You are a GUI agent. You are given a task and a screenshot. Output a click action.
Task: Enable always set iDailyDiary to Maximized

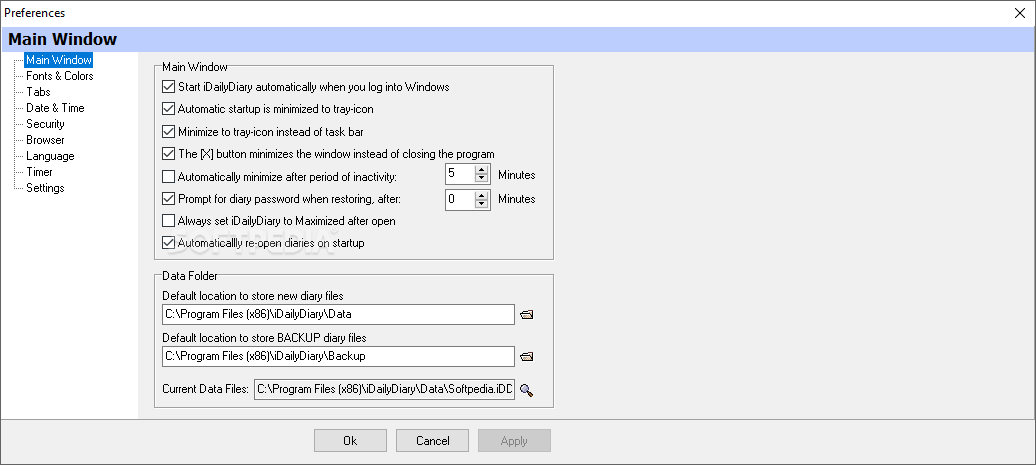(168, 221)
